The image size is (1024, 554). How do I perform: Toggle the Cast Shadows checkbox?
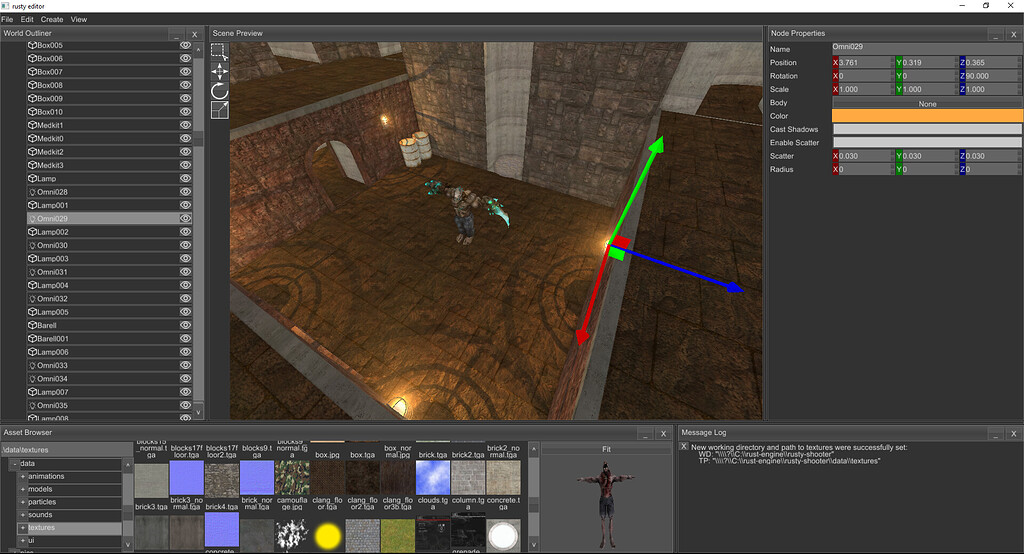tap(927, 129)
